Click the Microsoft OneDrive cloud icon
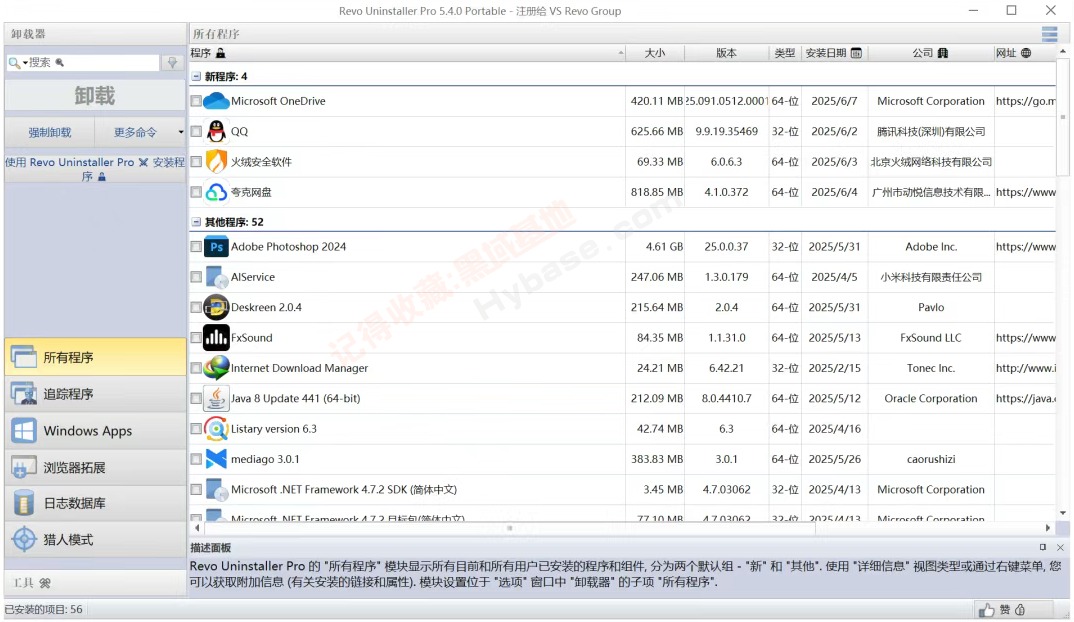 tap(216, 101)
